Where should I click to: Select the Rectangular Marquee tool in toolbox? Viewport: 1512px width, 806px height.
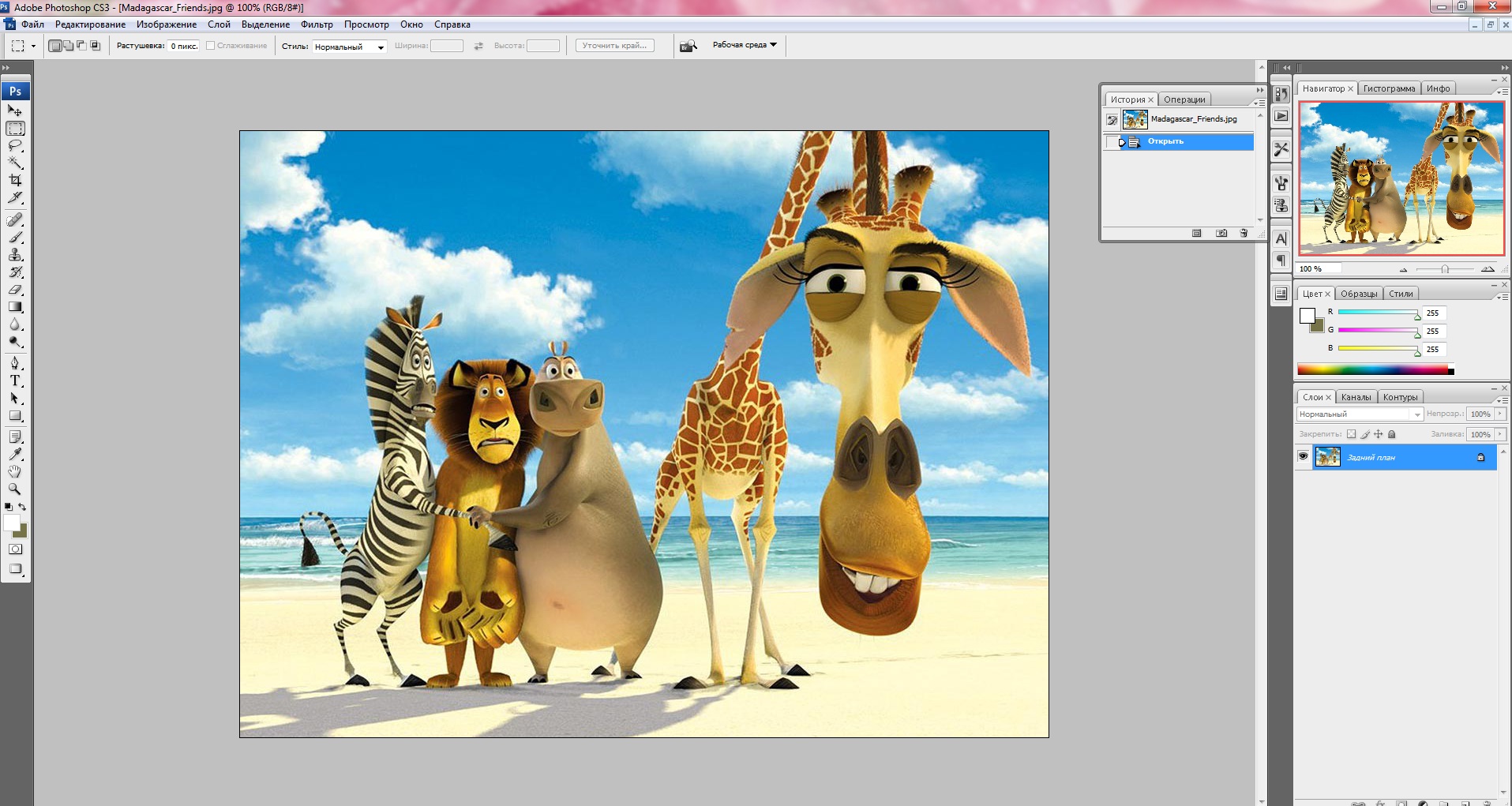coord(15,128)
